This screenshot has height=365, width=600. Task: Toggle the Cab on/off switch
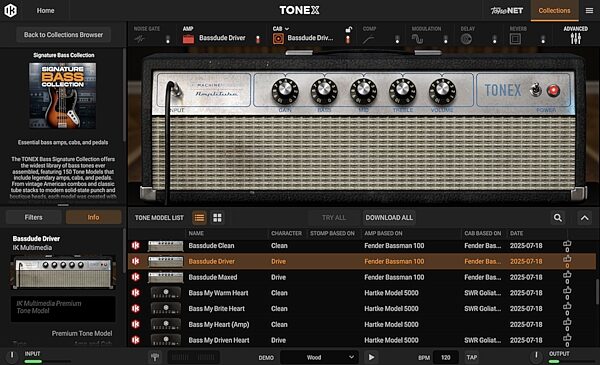(347, 39)
